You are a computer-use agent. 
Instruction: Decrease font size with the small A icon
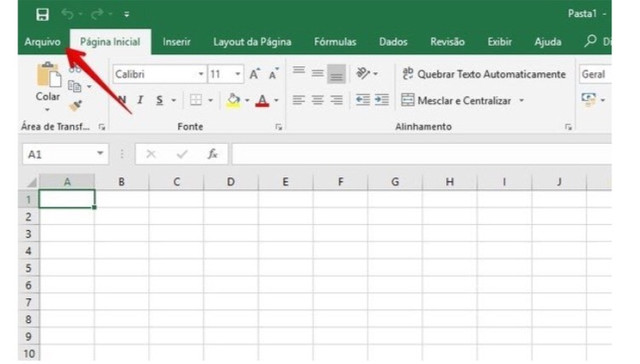tap(274, 74)
